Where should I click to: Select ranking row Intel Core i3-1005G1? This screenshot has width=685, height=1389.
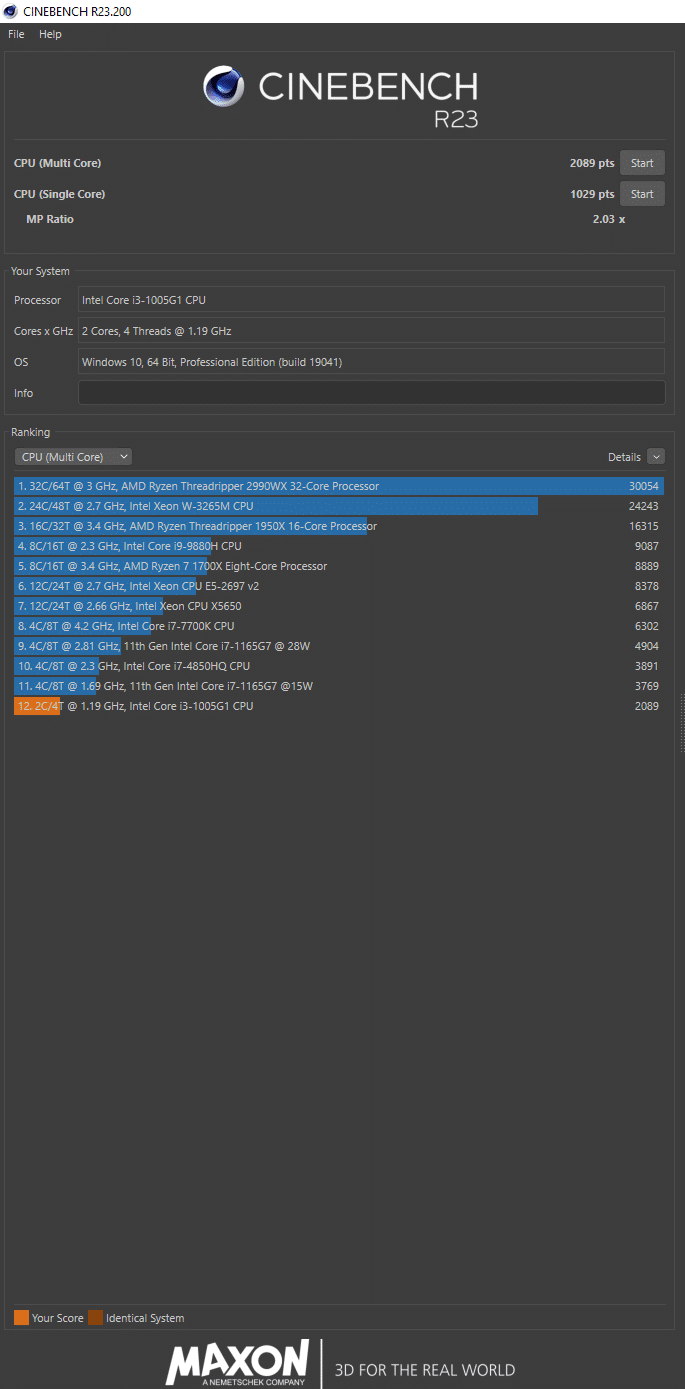[339, 706]
